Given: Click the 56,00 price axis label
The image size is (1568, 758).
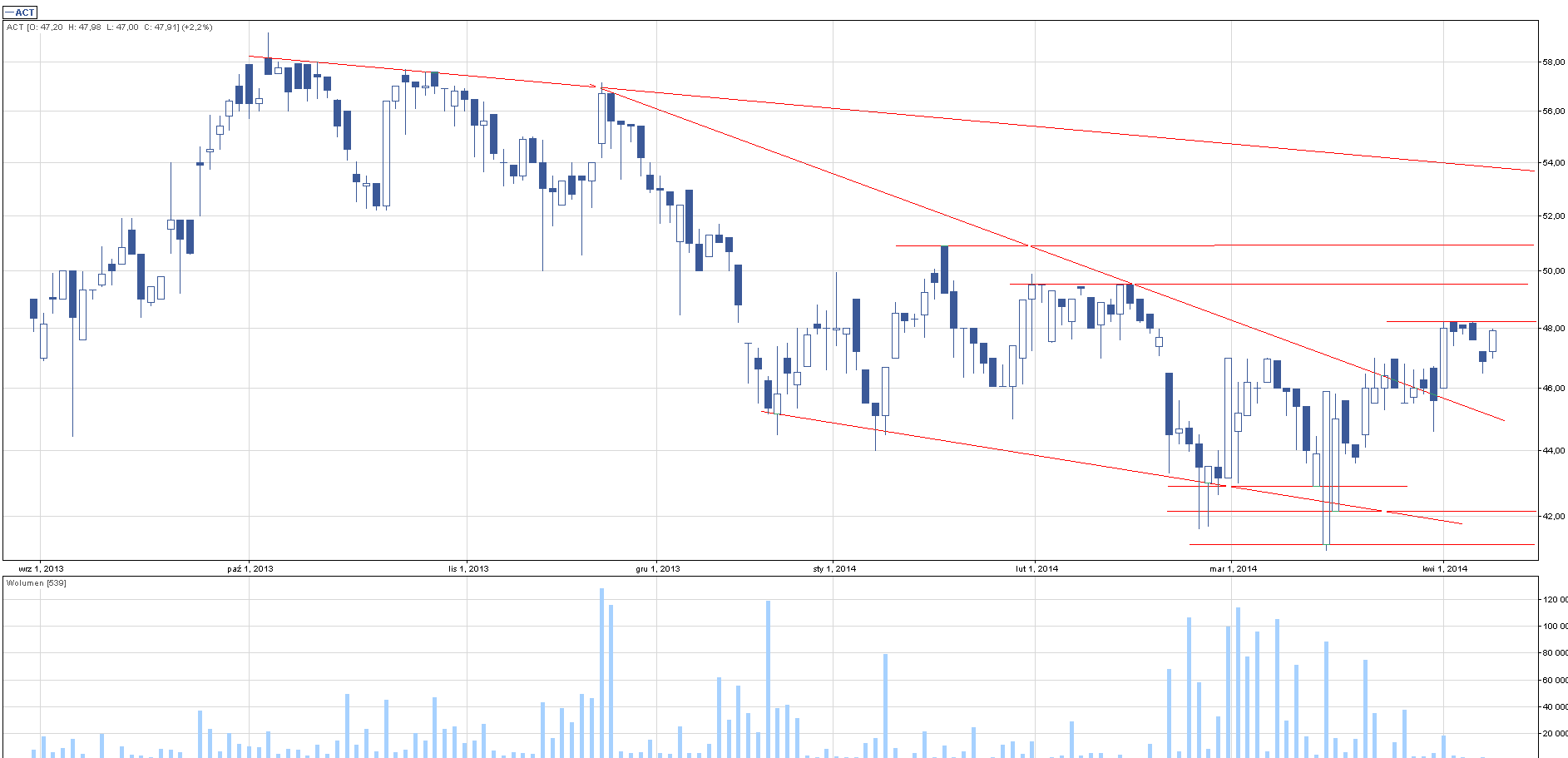Looking at the screenshot, I should tap(1553, 111).
